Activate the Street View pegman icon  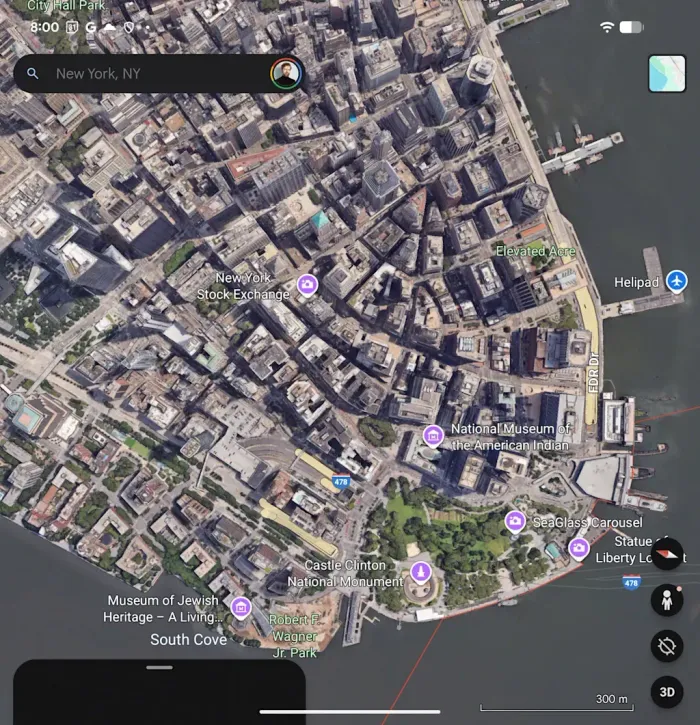pos(666,600)
